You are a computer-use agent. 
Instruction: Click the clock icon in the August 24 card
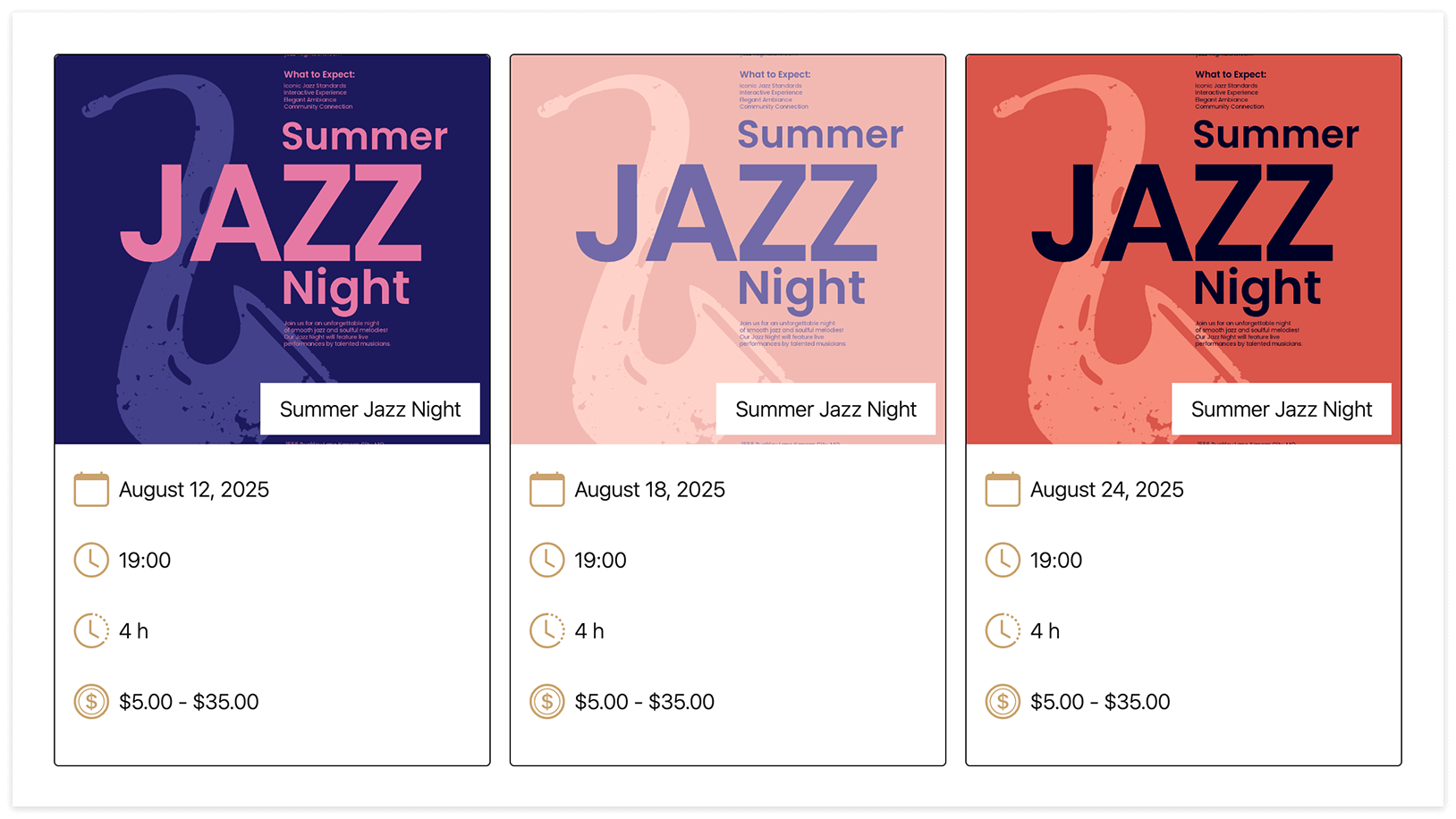click(1003, 561)
